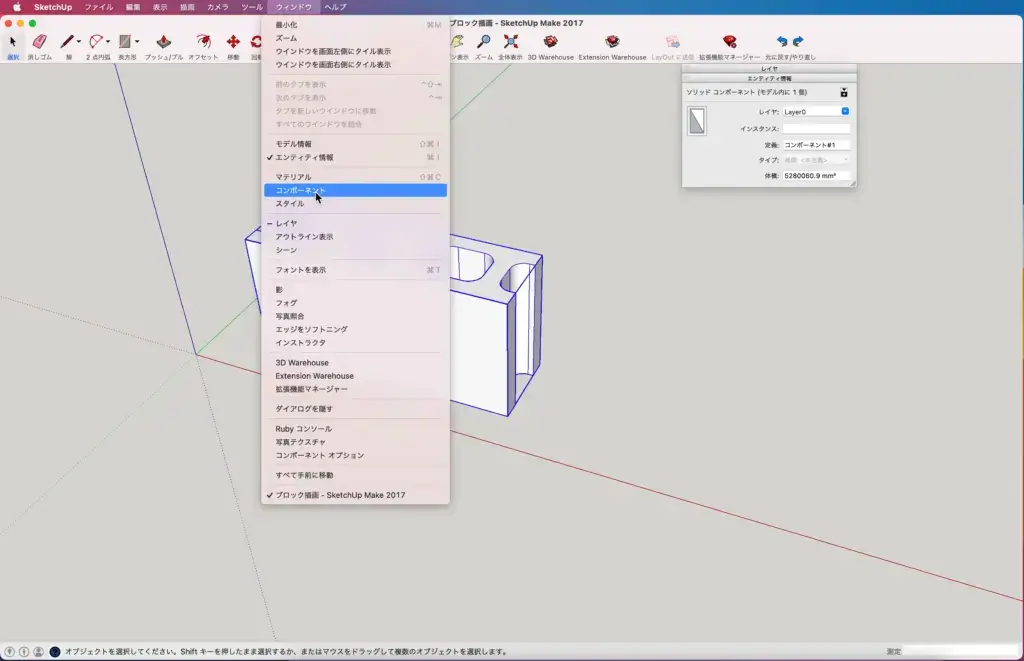Viewport: 1024px width, 661px height.
Task: Open Extension Warehouse from toolbar
Action: click(x=612, y=42)
